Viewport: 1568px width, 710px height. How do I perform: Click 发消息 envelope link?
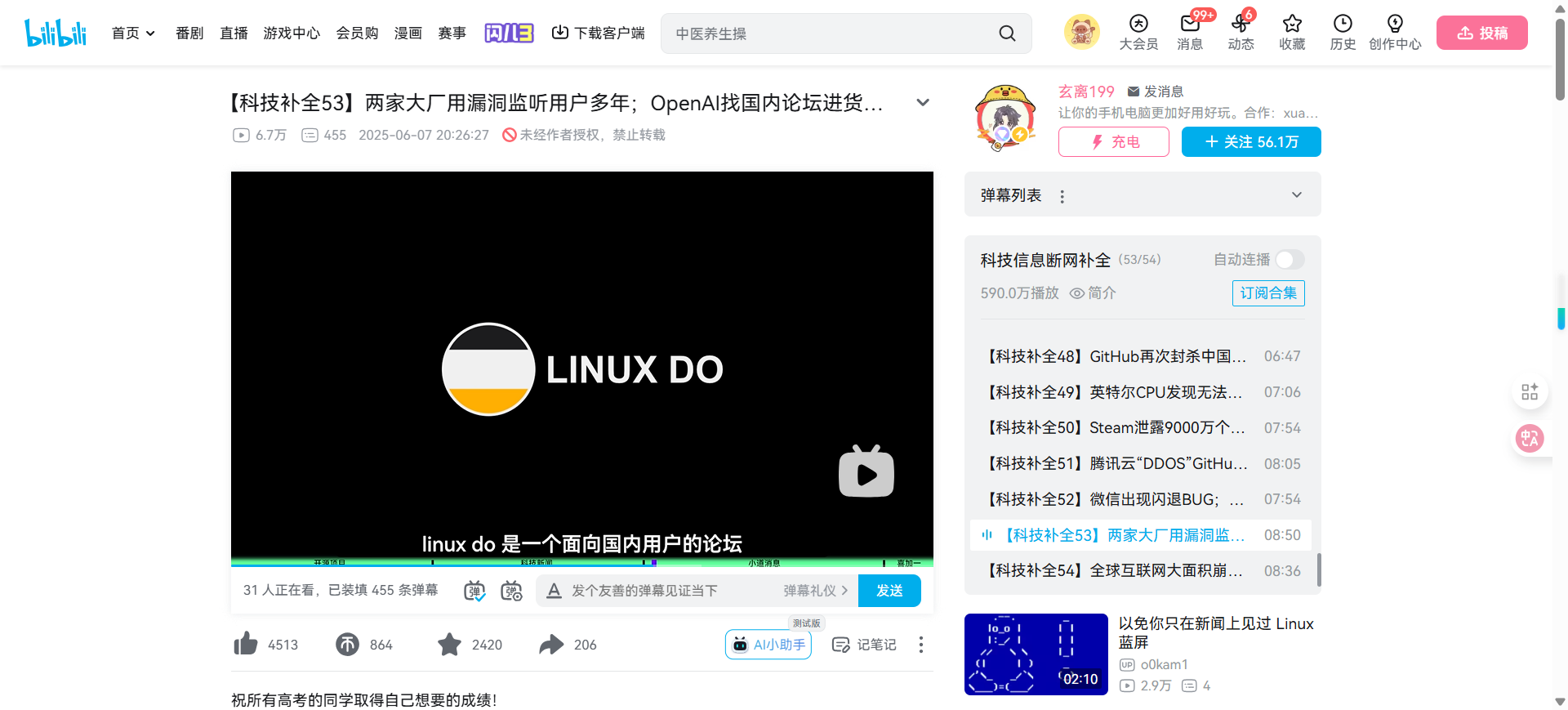click(x=1156, y=92)
